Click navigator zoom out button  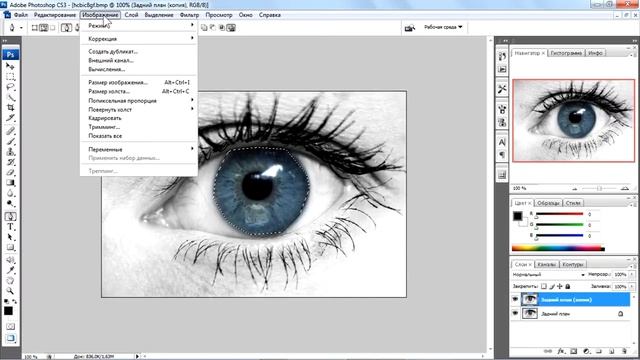575,188
